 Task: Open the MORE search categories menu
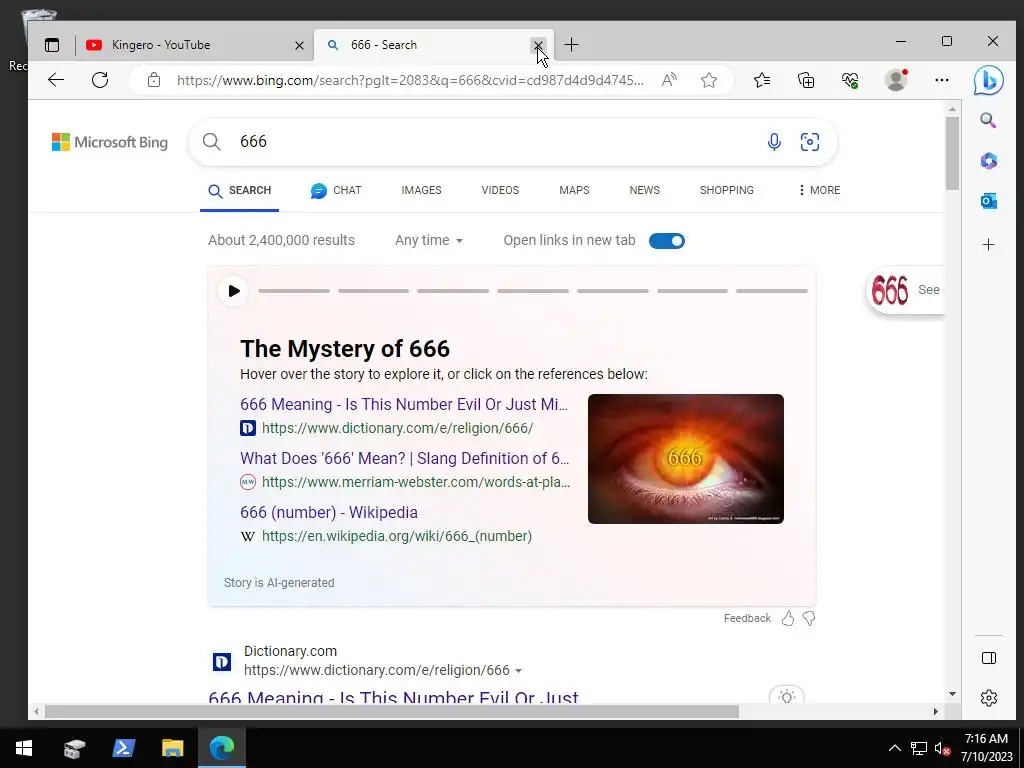click(819, 190)
